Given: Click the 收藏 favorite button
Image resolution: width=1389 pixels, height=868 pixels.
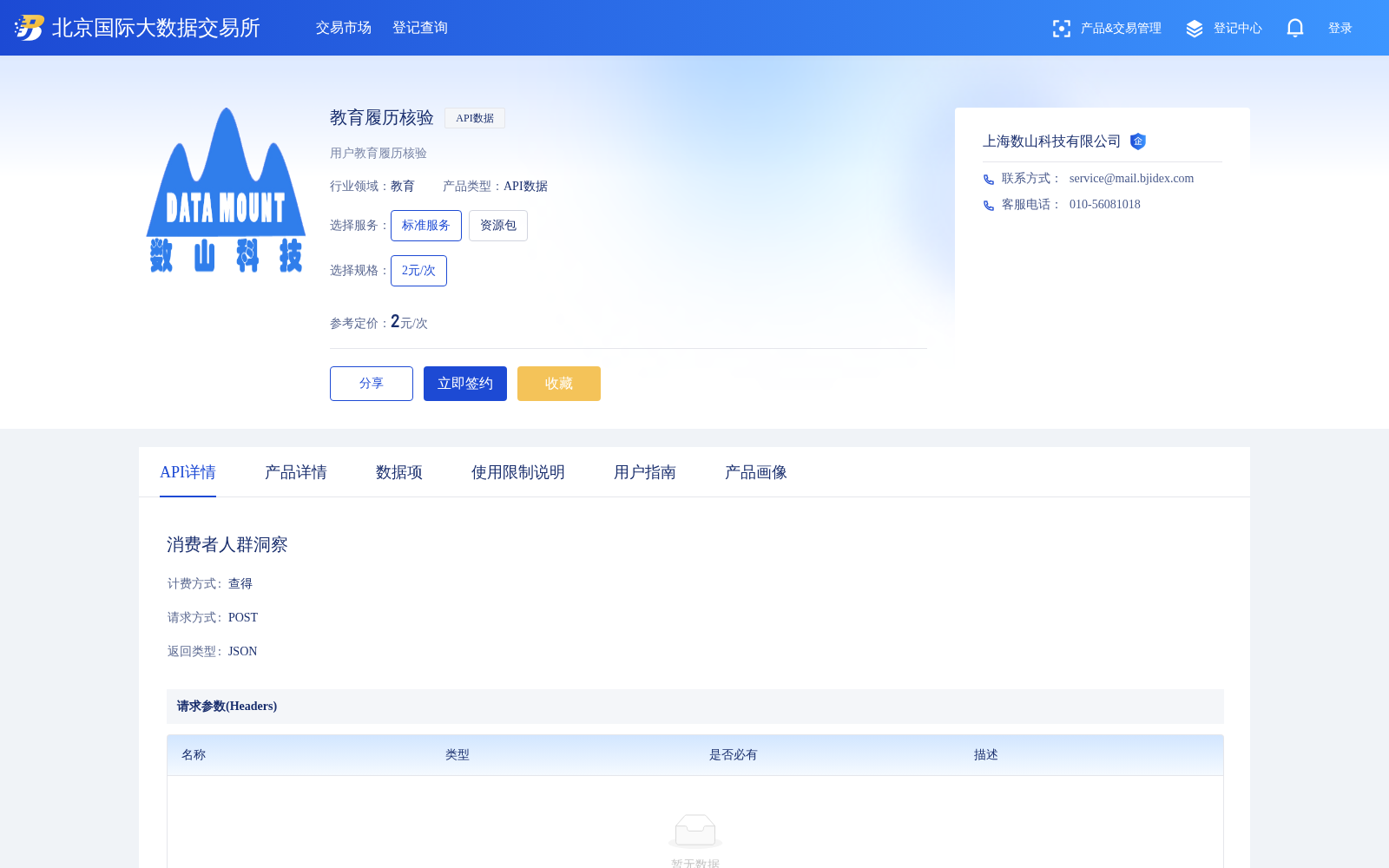Looking at the screenshot, I should tap(559, 384).
